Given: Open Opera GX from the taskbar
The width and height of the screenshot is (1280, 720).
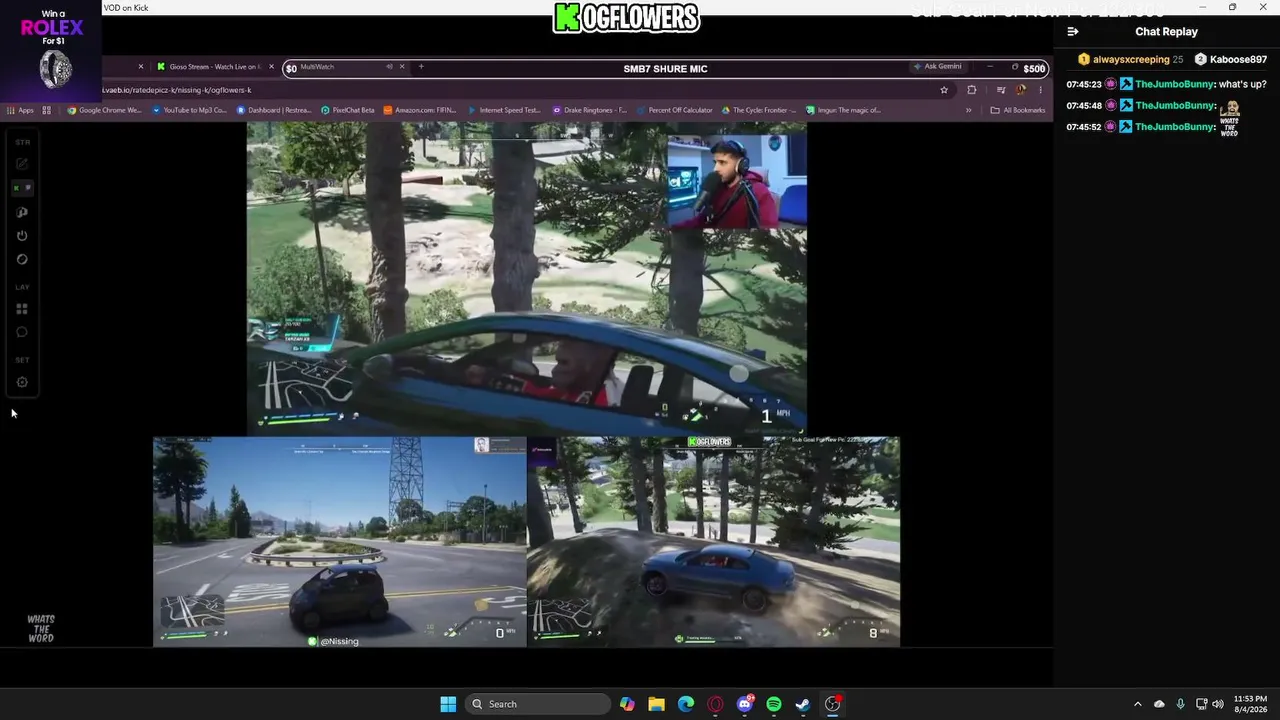Looking at the screenshot, I should tap(715, 704).
